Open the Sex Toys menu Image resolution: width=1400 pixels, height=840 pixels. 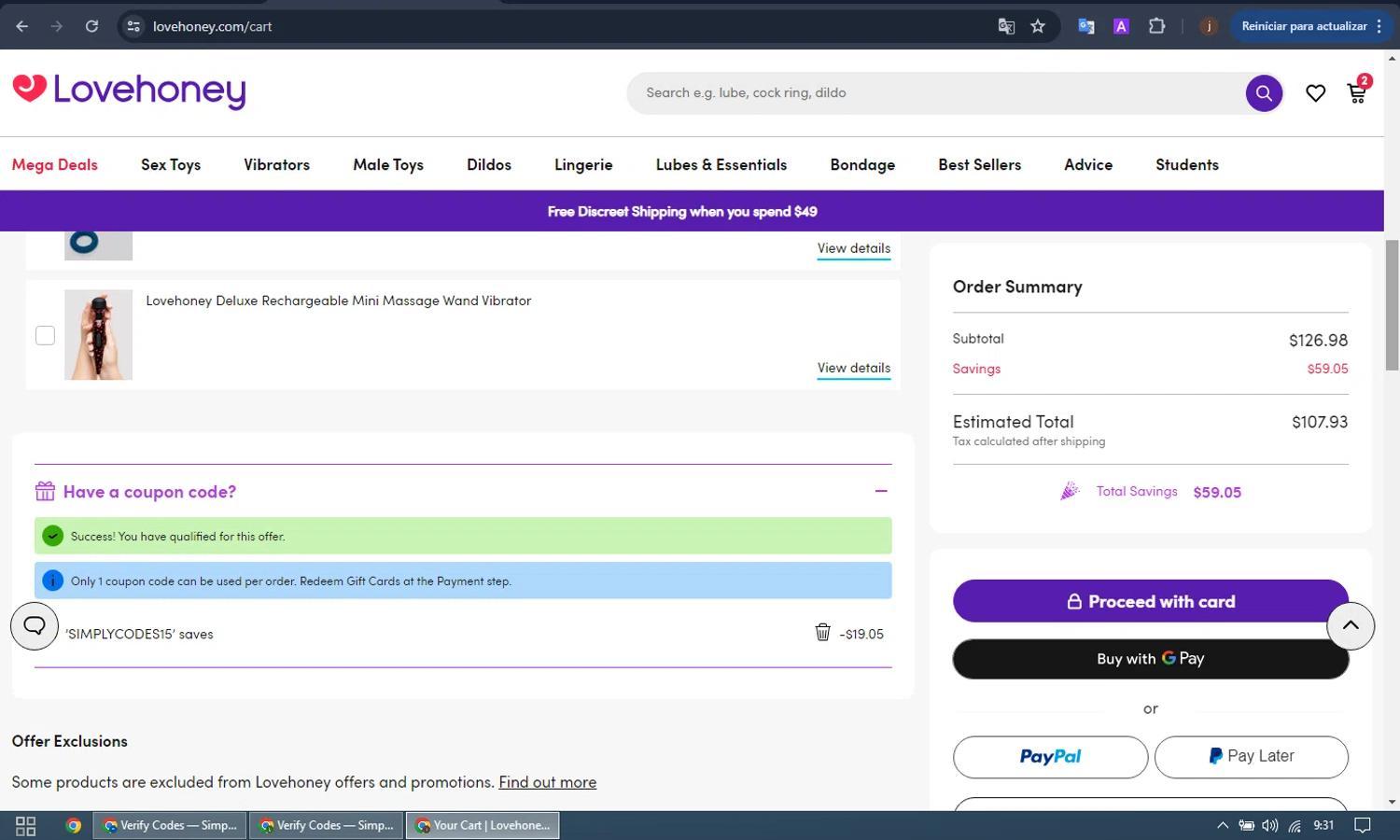[171, 164]
